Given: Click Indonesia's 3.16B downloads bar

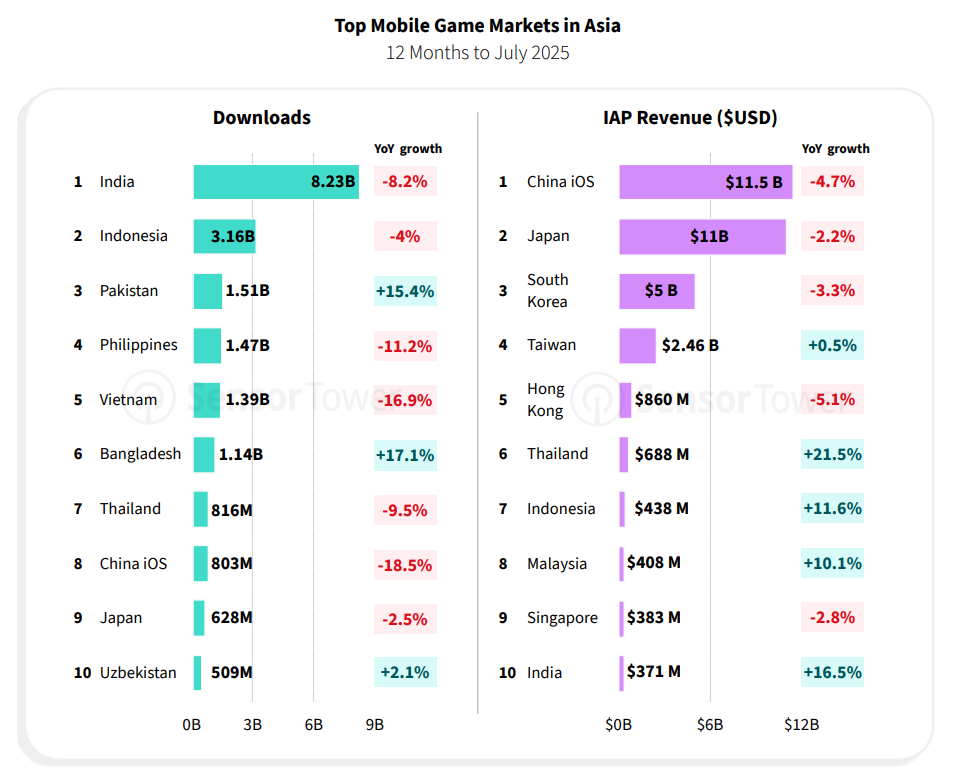Looking at the screenshot, I should point(224,237).
